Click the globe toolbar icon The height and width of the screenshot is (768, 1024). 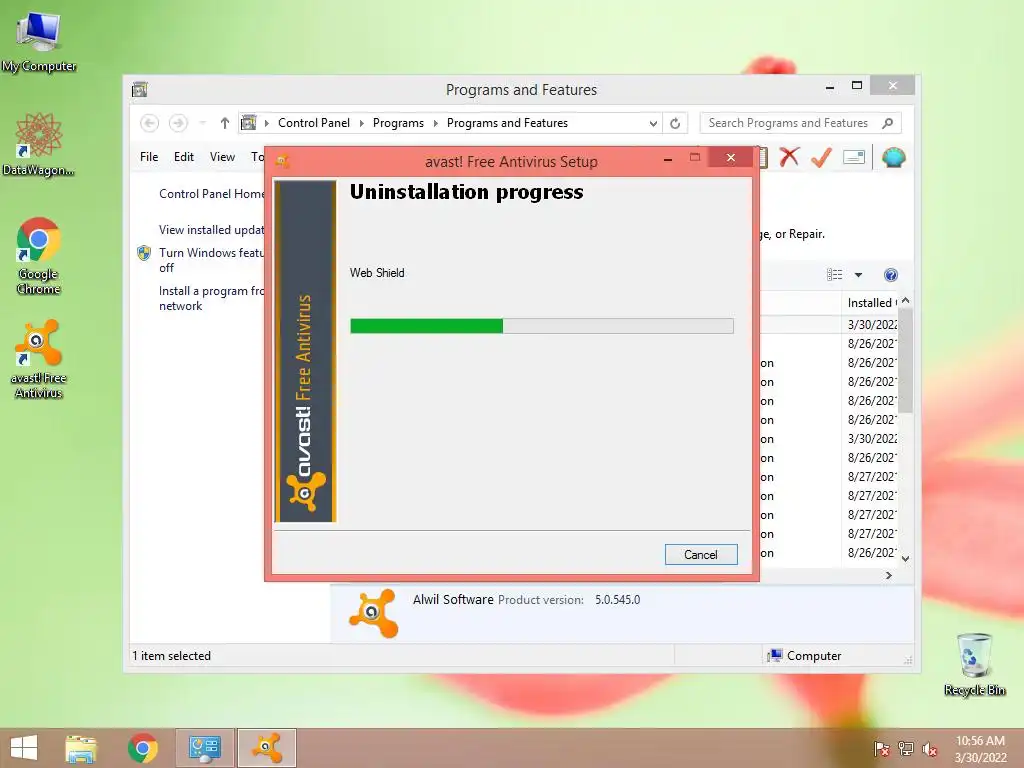pyautogui.click(x=893, y=157)
